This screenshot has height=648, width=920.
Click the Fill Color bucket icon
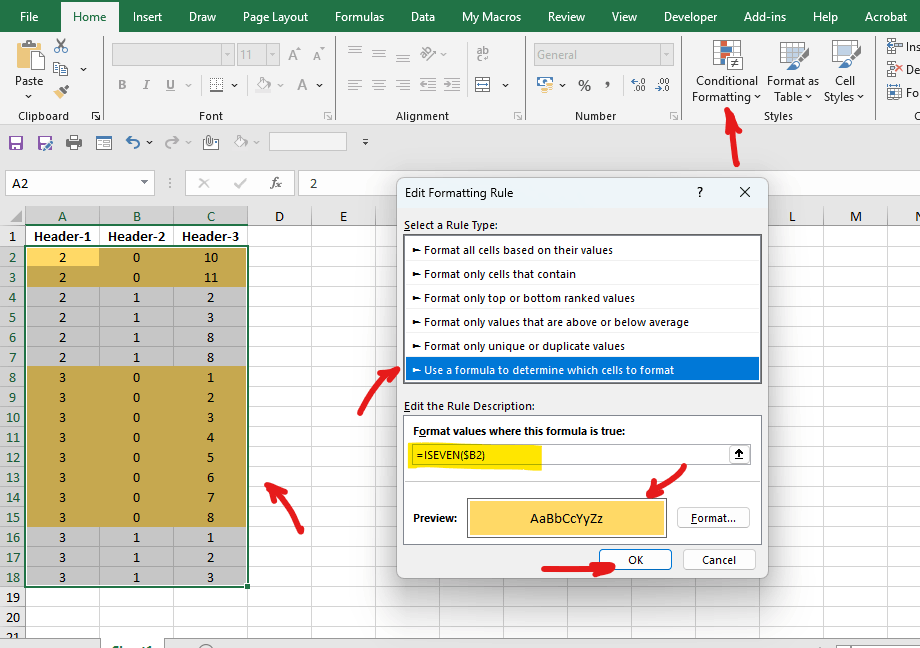click(x=264, y=85)
